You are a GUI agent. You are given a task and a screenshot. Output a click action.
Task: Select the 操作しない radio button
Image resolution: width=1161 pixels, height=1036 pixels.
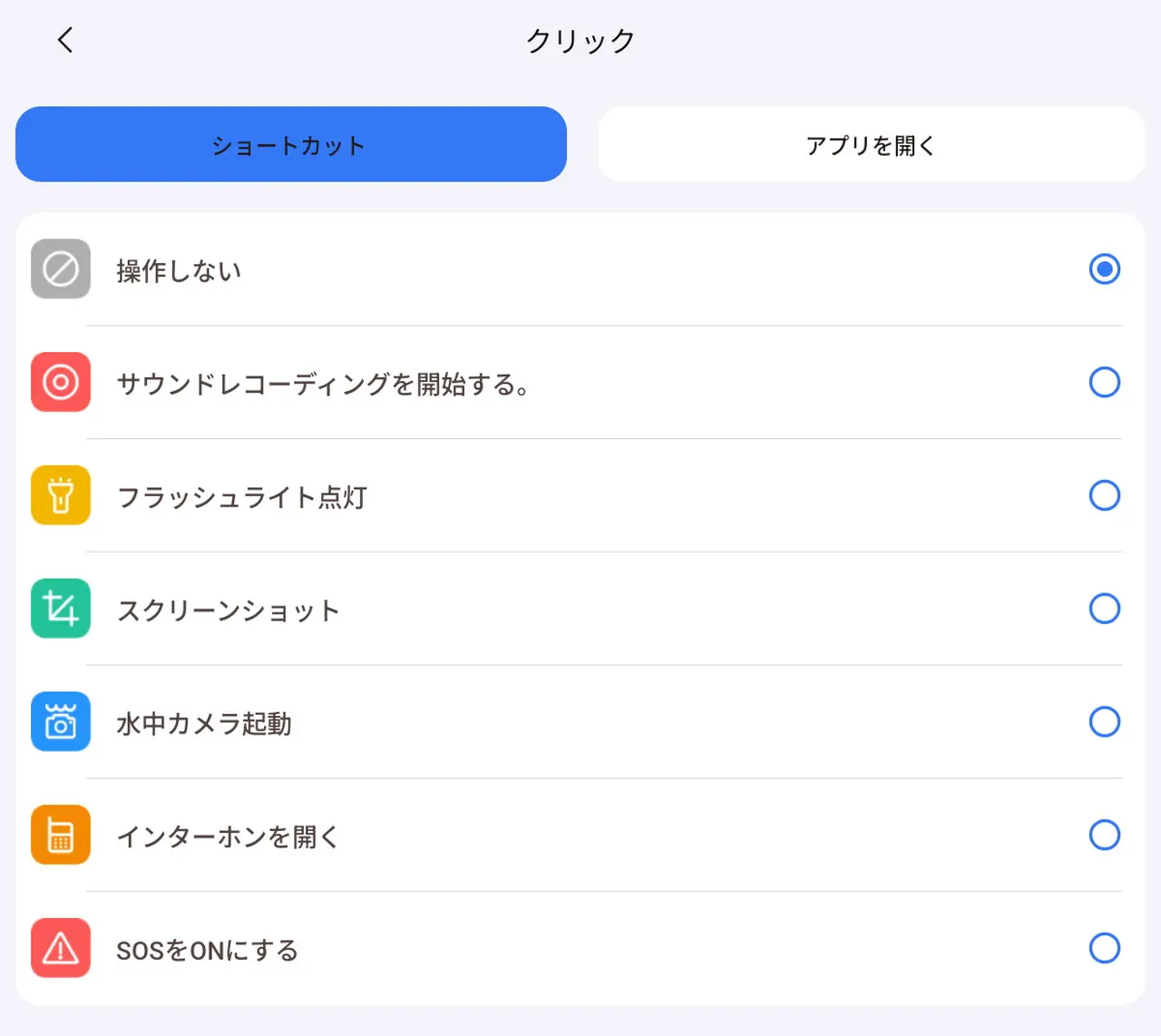point(1105,269)
